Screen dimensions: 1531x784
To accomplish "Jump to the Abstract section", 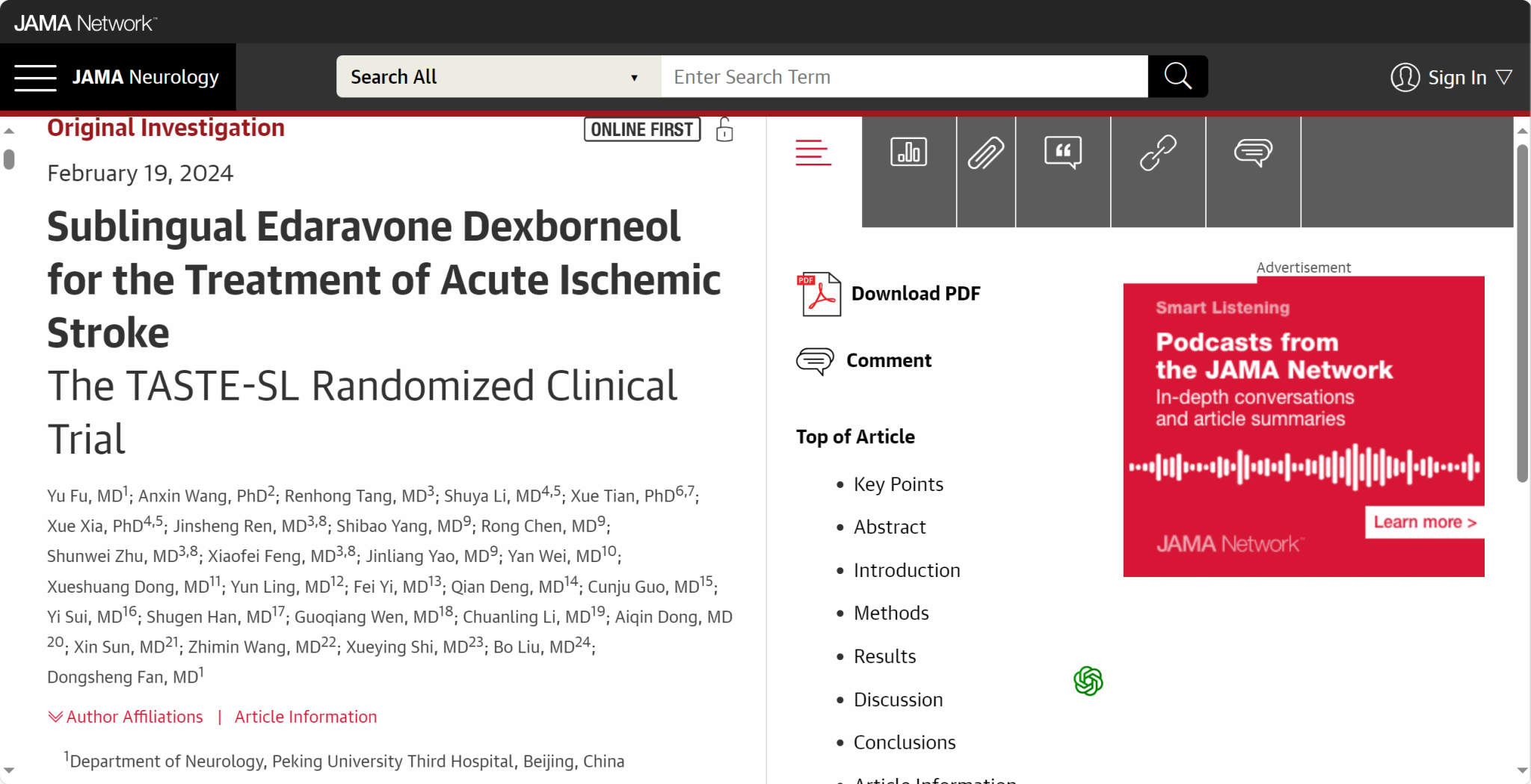I will (x=890, y=527).
